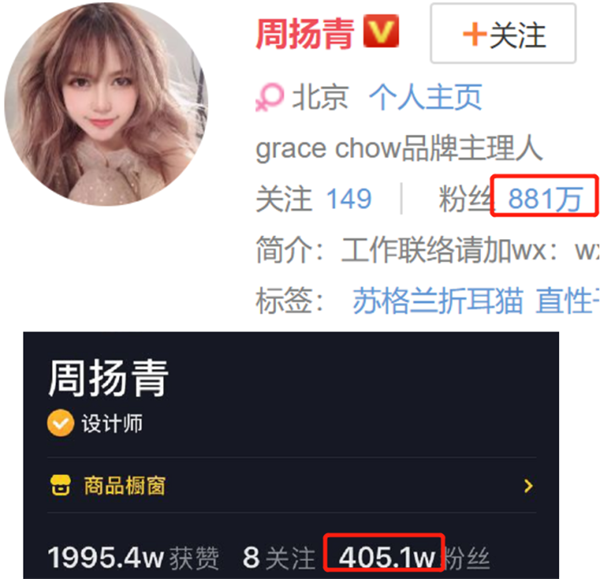Click the red V verification badge
This screenshot has height=579, width=600.
[381, 31]
